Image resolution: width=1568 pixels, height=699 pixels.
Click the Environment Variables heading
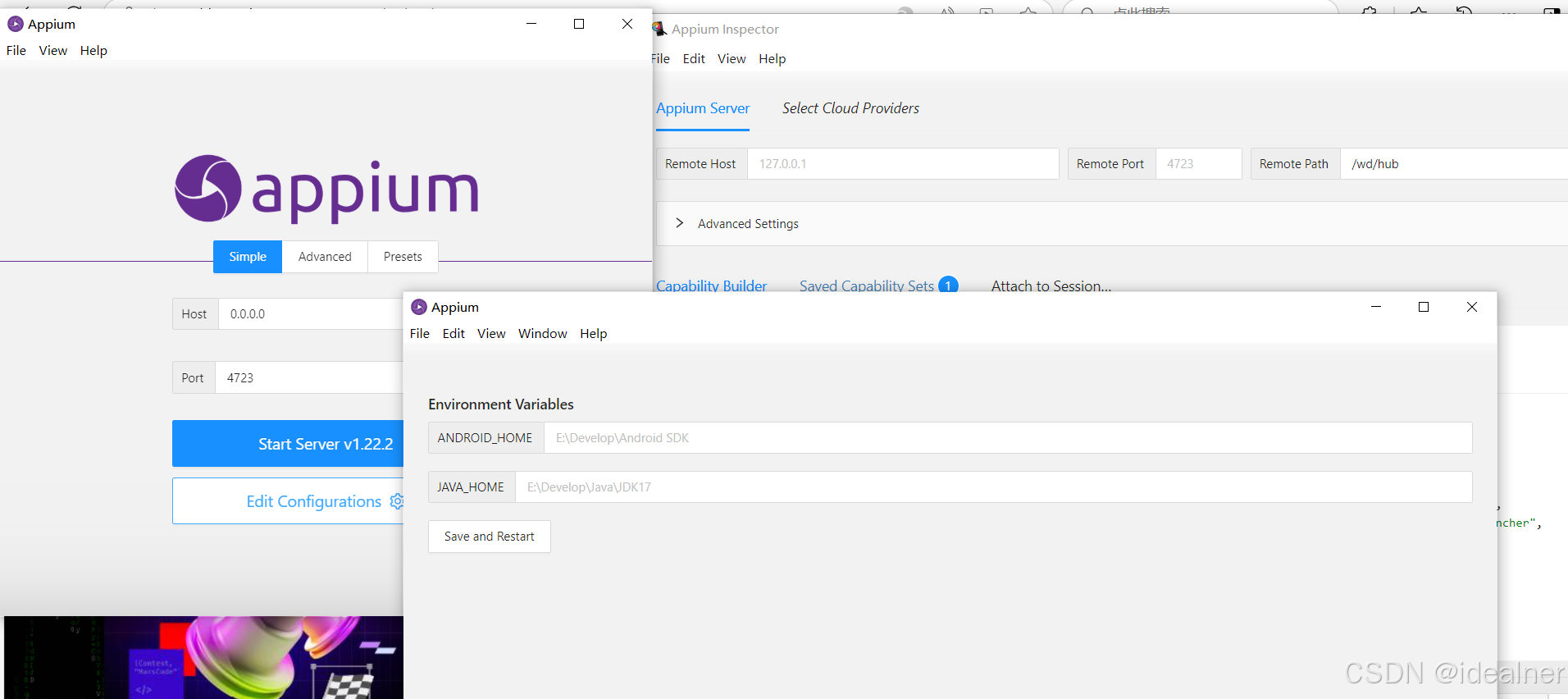[x=501, y=404]
